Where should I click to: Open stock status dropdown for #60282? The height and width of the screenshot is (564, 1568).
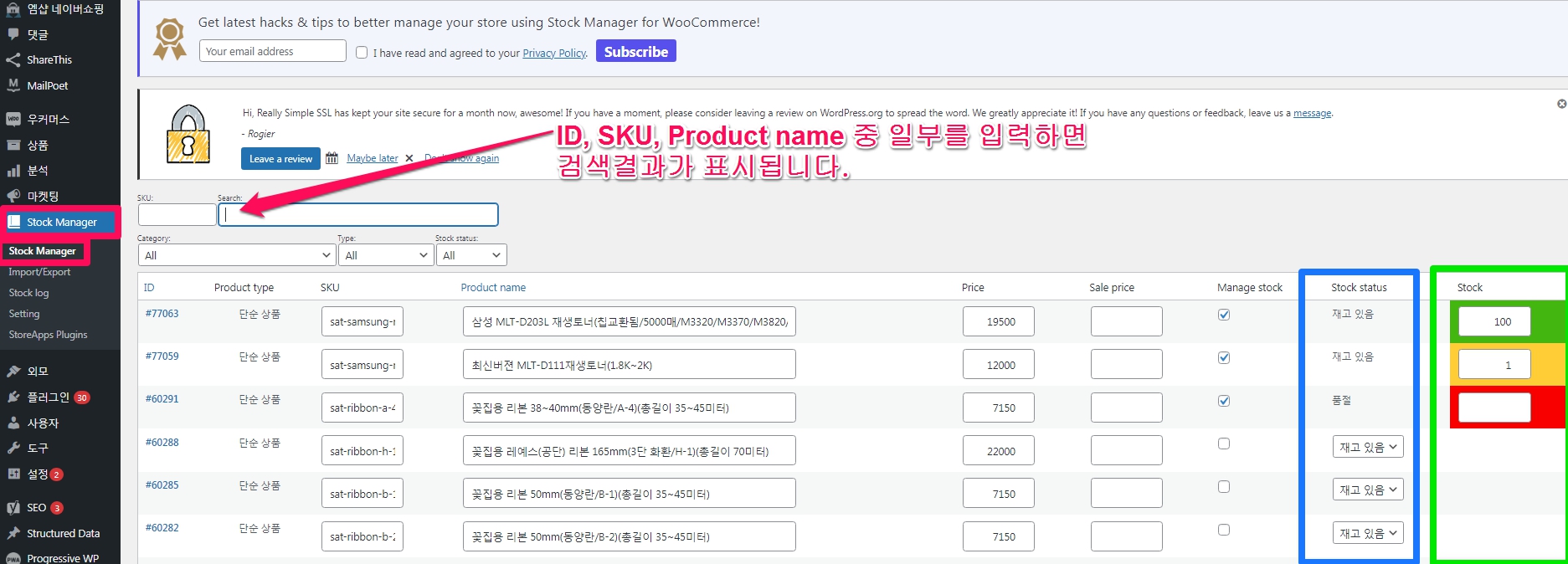coord(1368,533)
